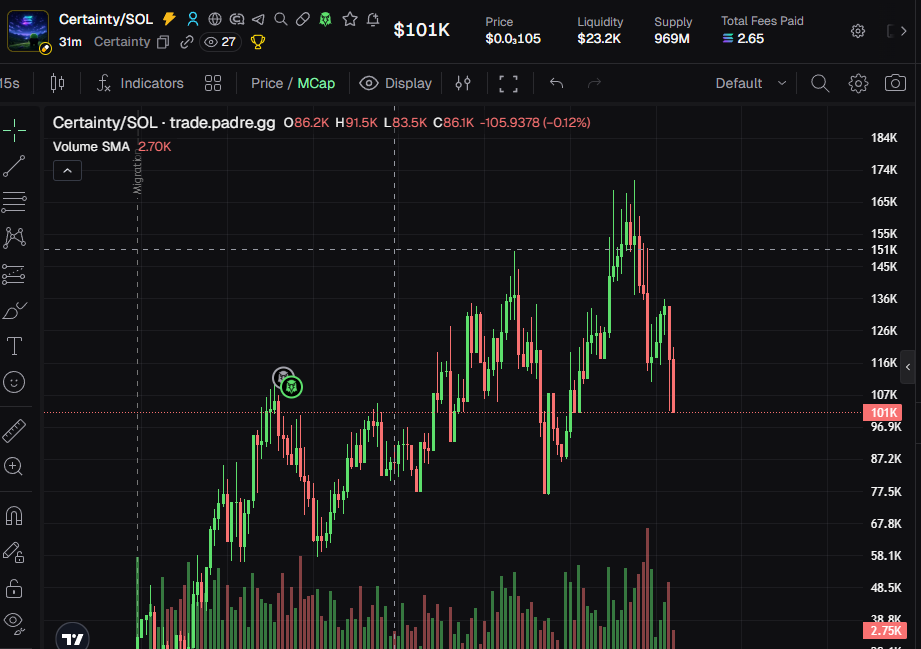Click the gold trophy icon

click(257, 42)
